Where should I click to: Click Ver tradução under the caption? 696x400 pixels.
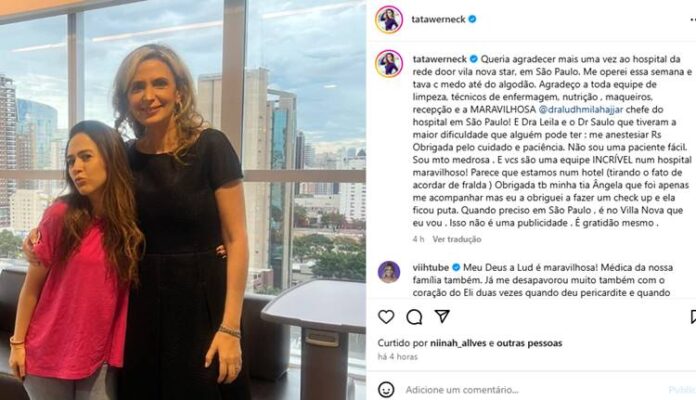click(x=457, y=239)
